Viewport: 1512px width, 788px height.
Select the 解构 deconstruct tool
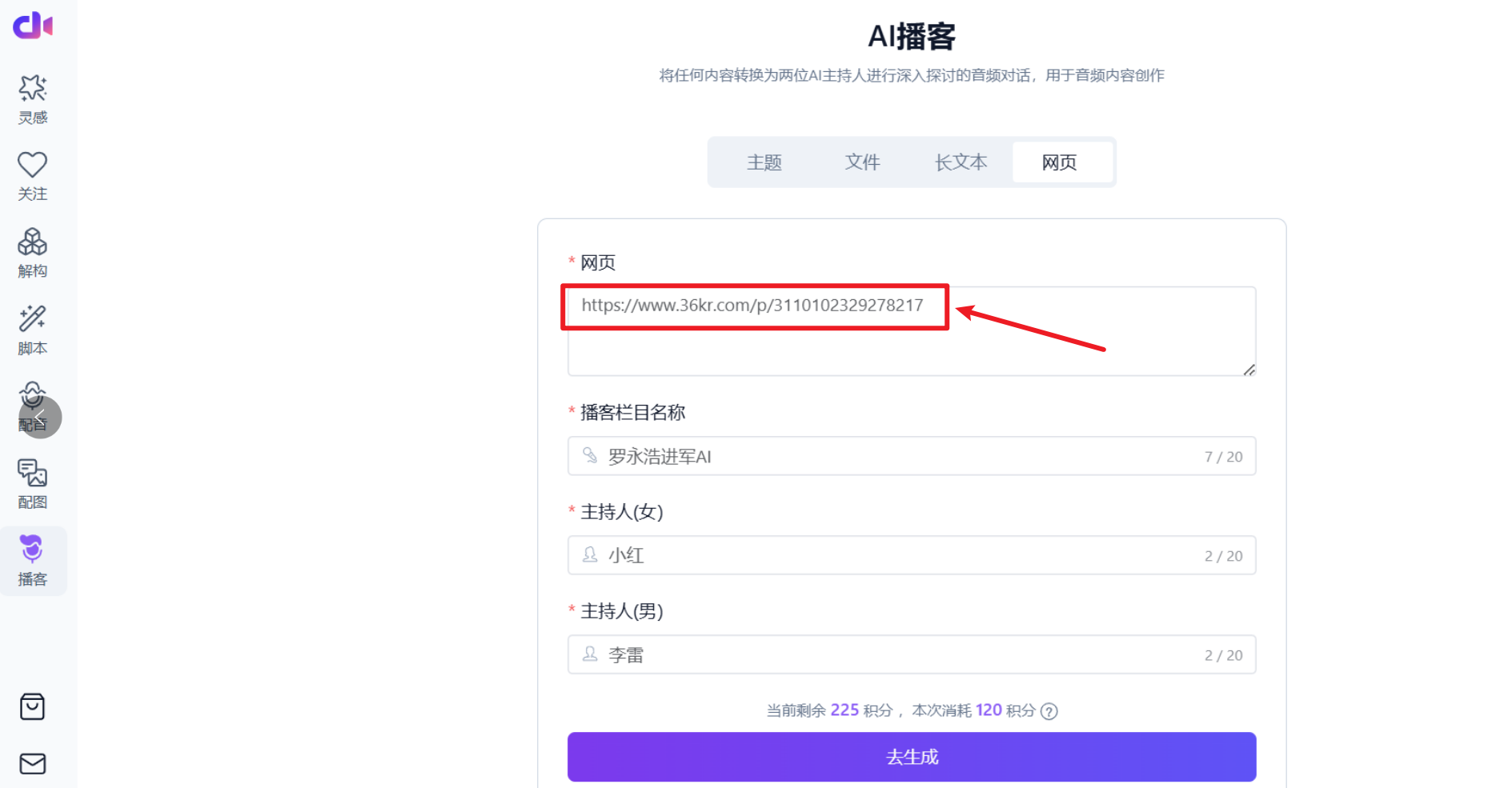pyautogui.click(x=32, y=252)
